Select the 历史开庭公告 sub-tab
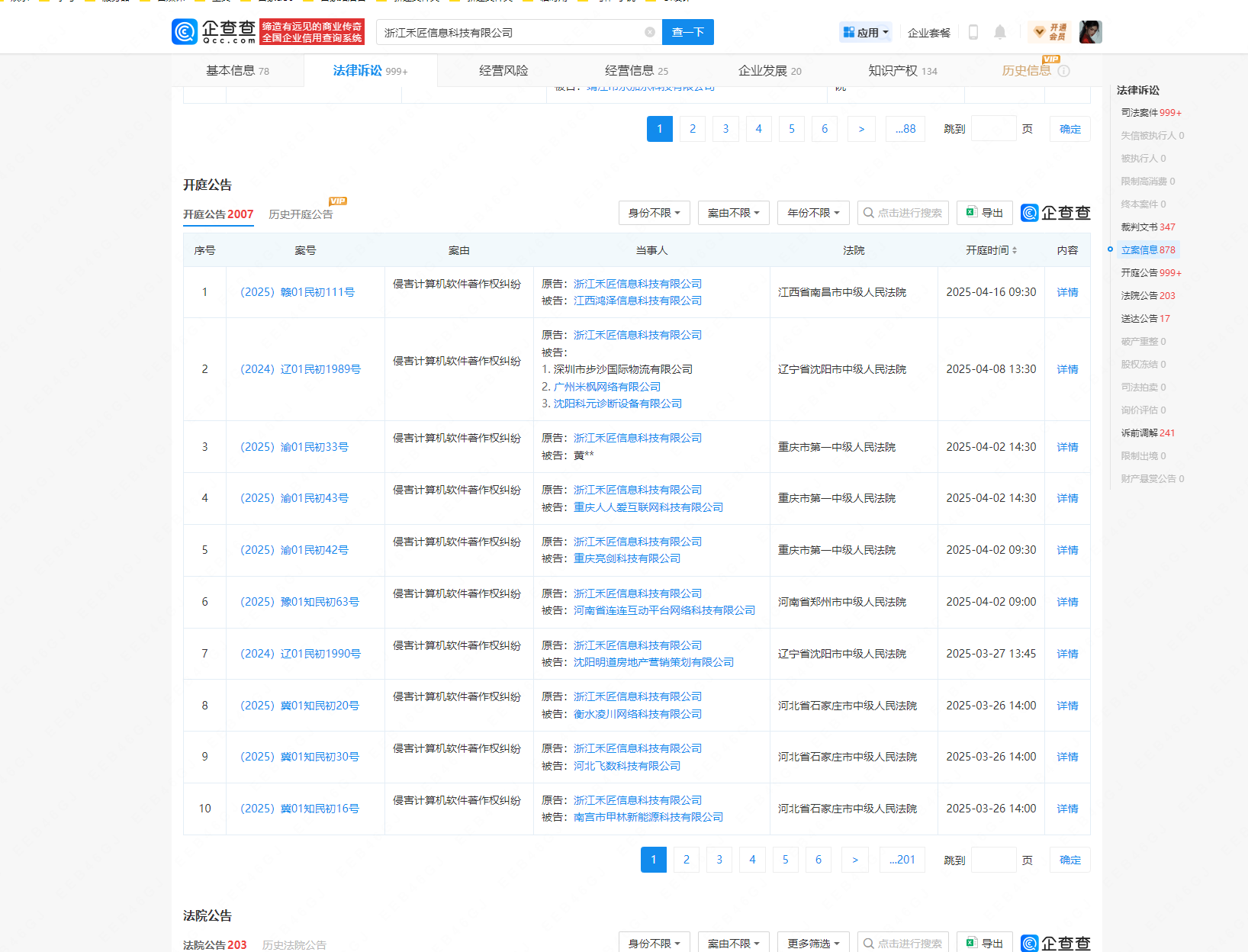 point(301,214)
